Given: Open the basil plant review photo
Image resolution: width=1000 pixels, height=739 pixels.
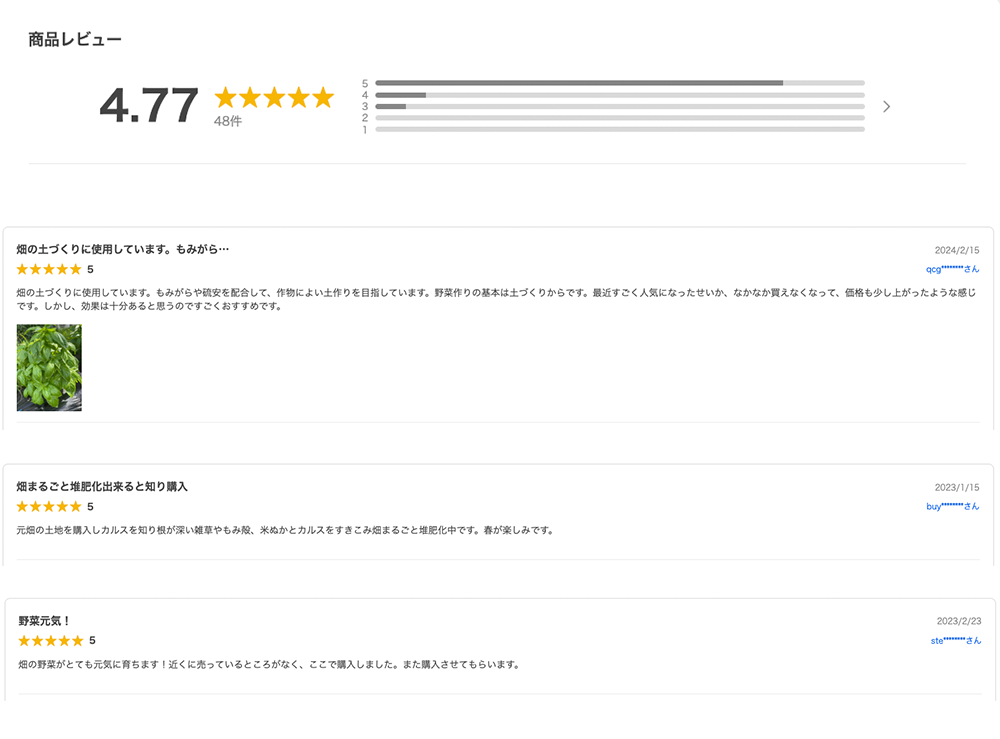Looking at the screenshot, I should (x=49, y=367).
